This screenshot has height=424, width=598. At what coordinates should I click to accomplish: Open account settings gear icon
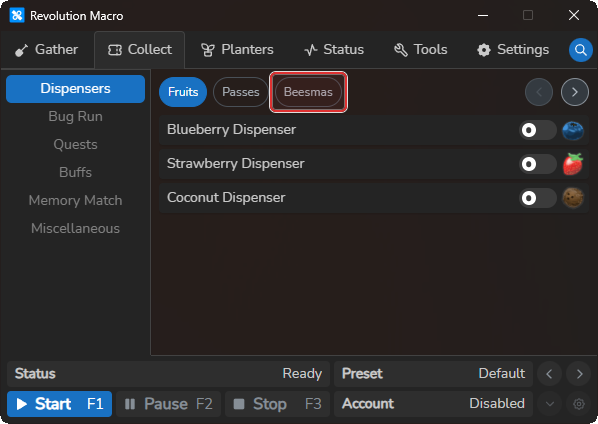tap(579, 404)
